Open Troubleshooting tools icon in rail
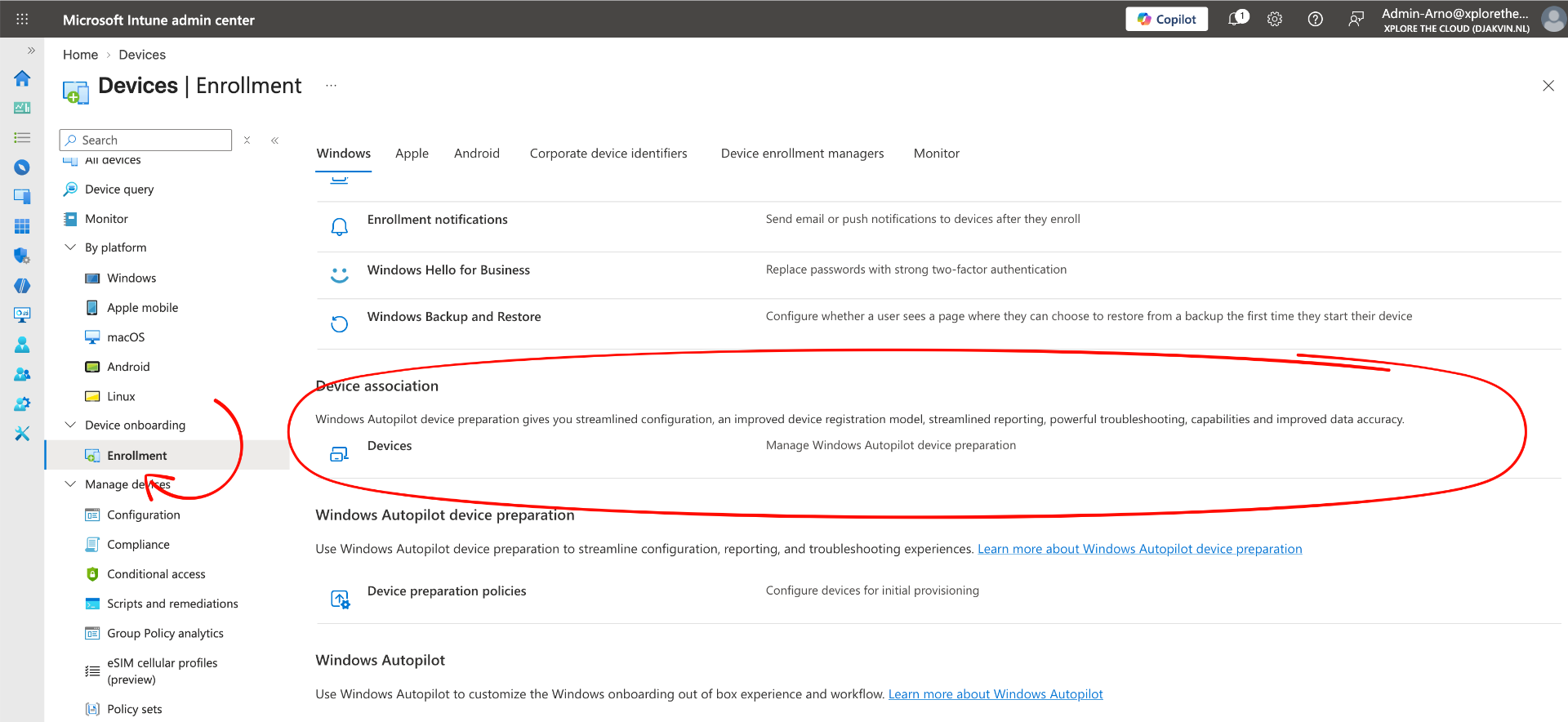 pyautogui.click(x=22, y=433)
